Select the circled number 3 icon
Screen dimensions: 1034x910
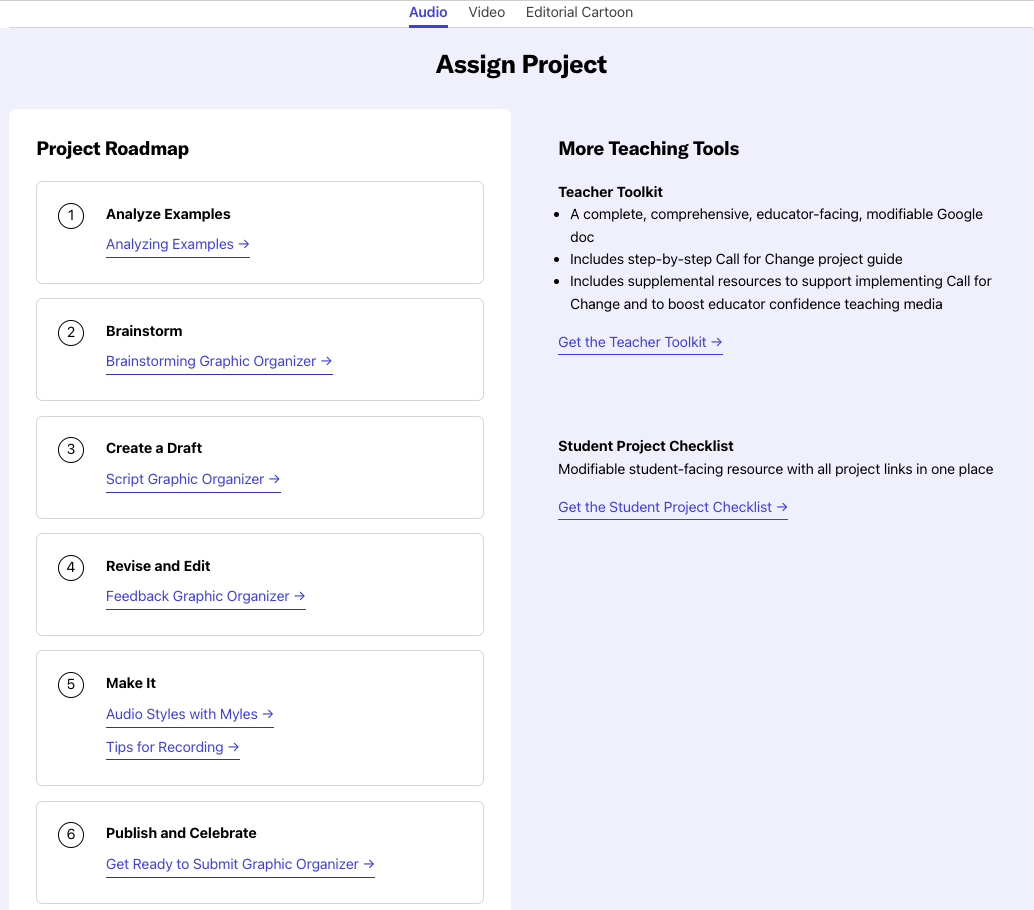pos(71,449)
